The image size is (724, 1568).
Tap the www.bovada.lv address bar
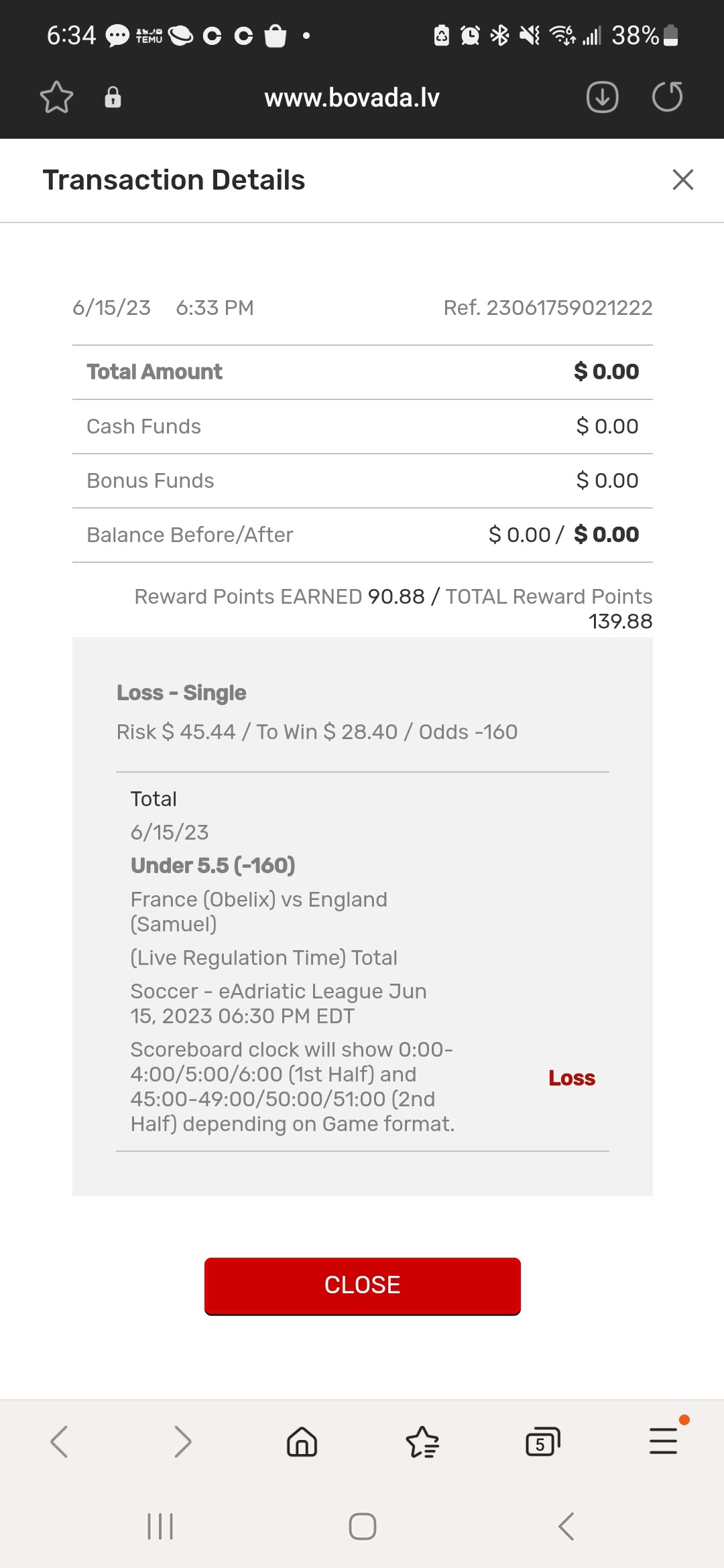(x=352, y=98)
